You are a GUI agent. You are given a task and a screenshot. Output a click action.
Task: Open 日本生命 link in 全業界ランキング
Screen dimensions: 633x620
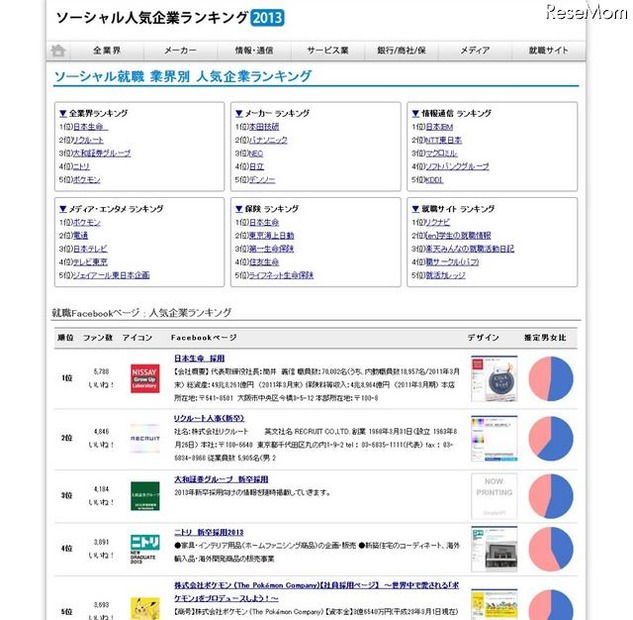click(90, 127)
